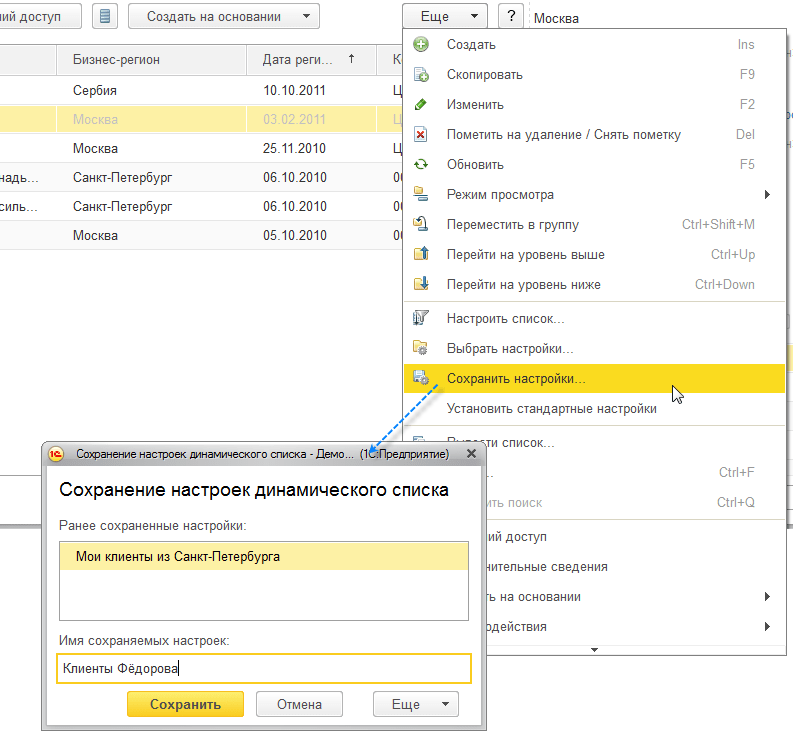The width and height of the screenshot is (793, 739).
Task: Click the list icon button in toolbar
Action: (x=105, y=16)
